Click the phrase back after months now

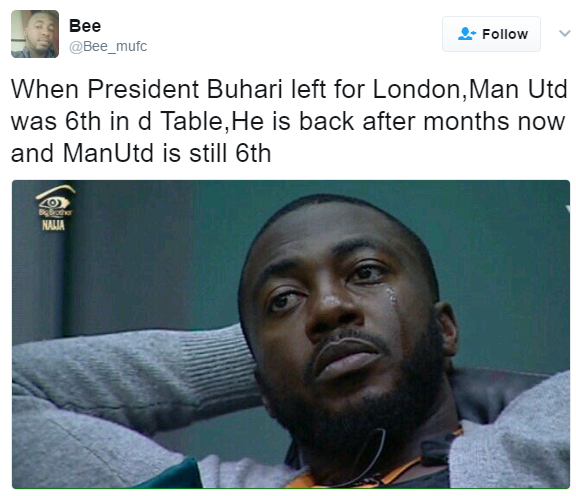(x=432, y=121)
